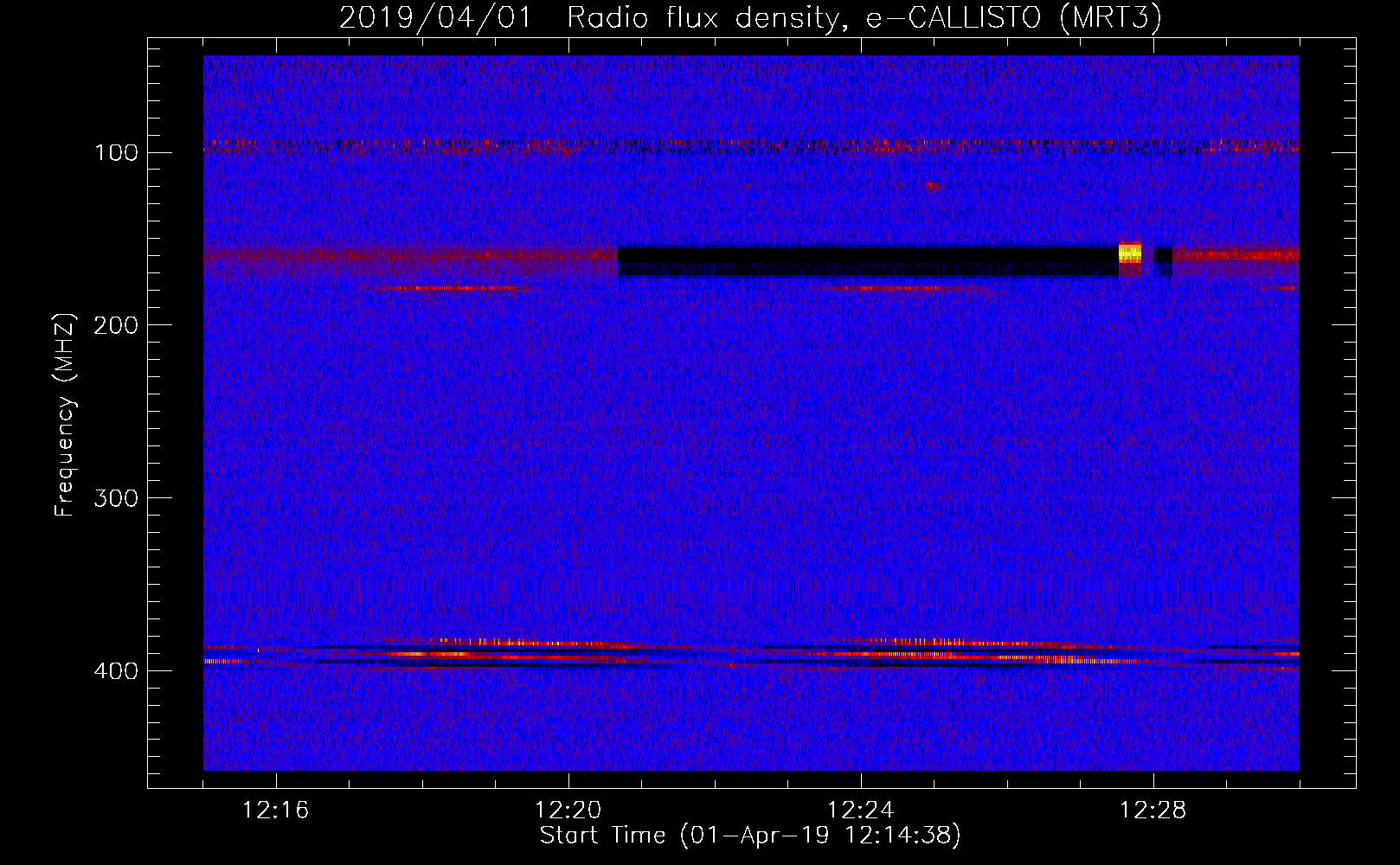This screenshot has height=865, width=1400.
Task: Click the "Frequency (MHZ)" axis label
Action: [65, 414]
